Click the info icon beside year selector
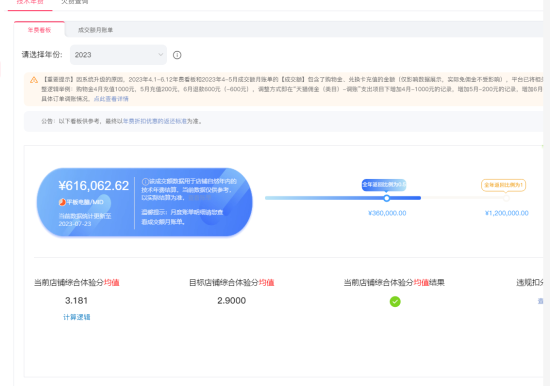The height and width of the screenshot is (386, 550). coord(177,55)
